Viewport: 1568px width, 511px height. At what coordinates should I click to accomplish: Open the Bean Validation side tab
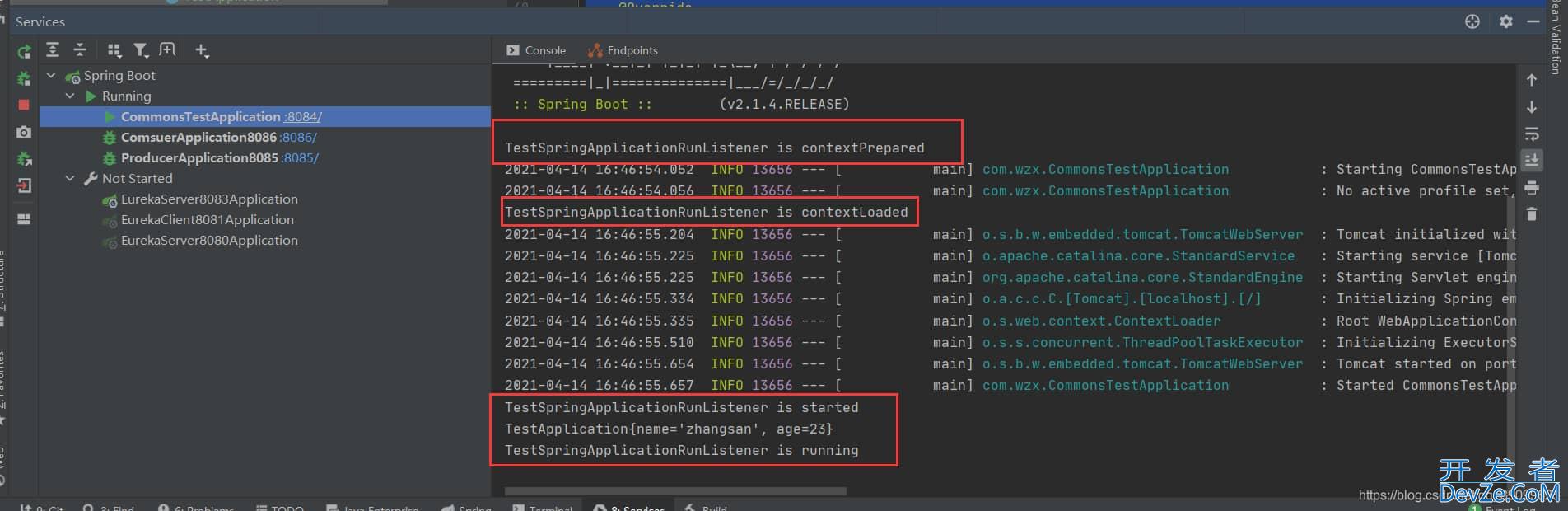click(x=1556, y=37)
